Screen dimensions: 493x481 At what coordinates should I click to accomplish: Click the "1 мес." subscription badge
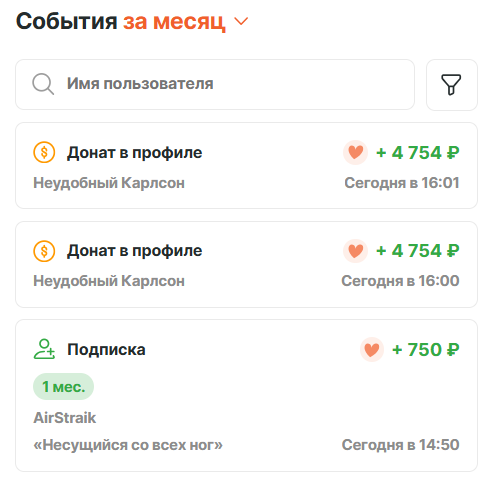(x=63, y=387)
